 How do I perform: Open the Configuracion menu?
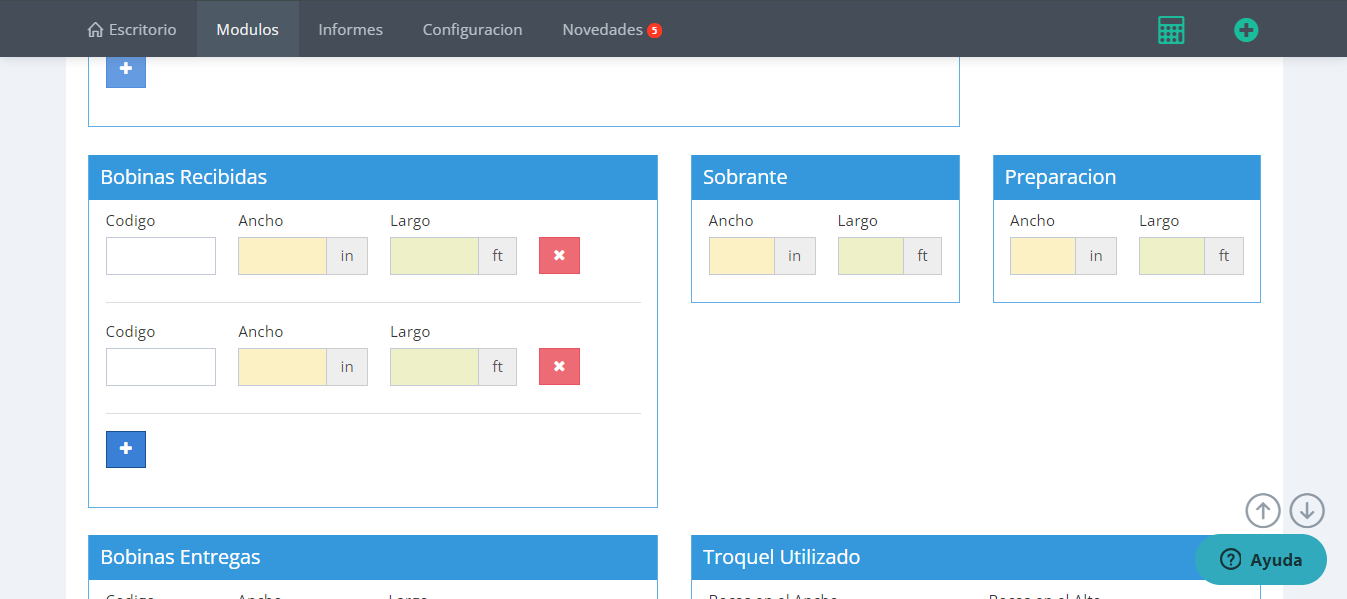click(472, 30)
